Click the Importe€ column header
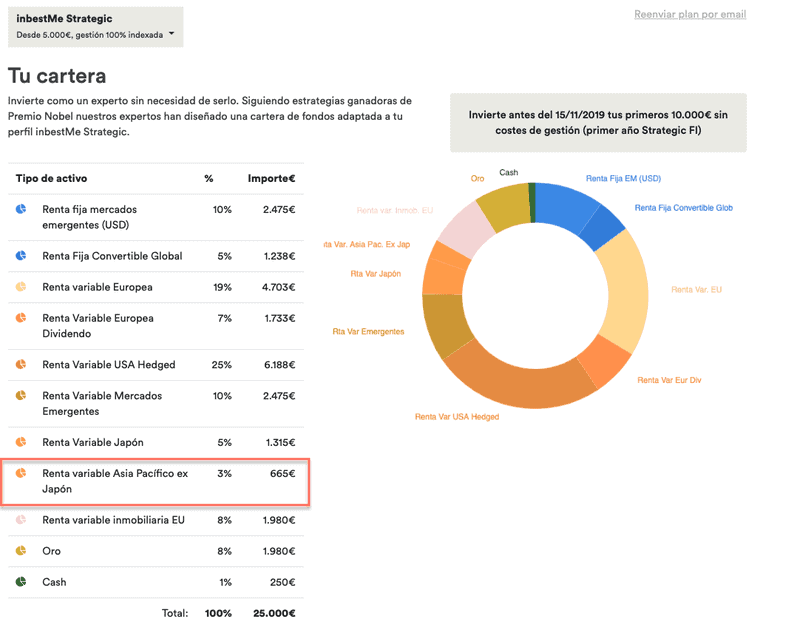Screen dimensions: 800x633 271,179
